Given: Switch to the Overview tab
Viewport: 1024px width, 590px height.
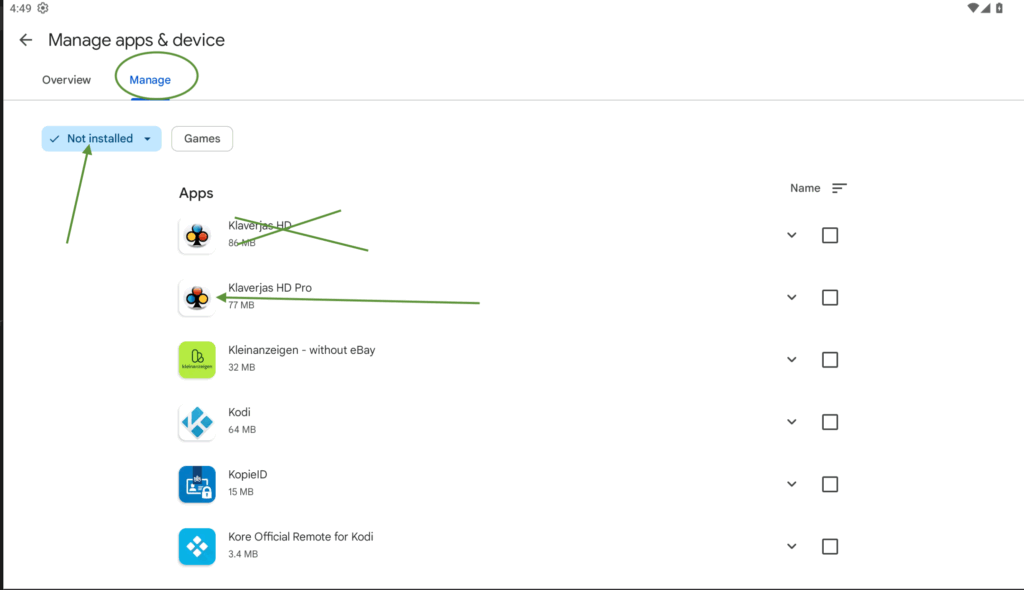Looking at the screenshot, I should point(66,80).
